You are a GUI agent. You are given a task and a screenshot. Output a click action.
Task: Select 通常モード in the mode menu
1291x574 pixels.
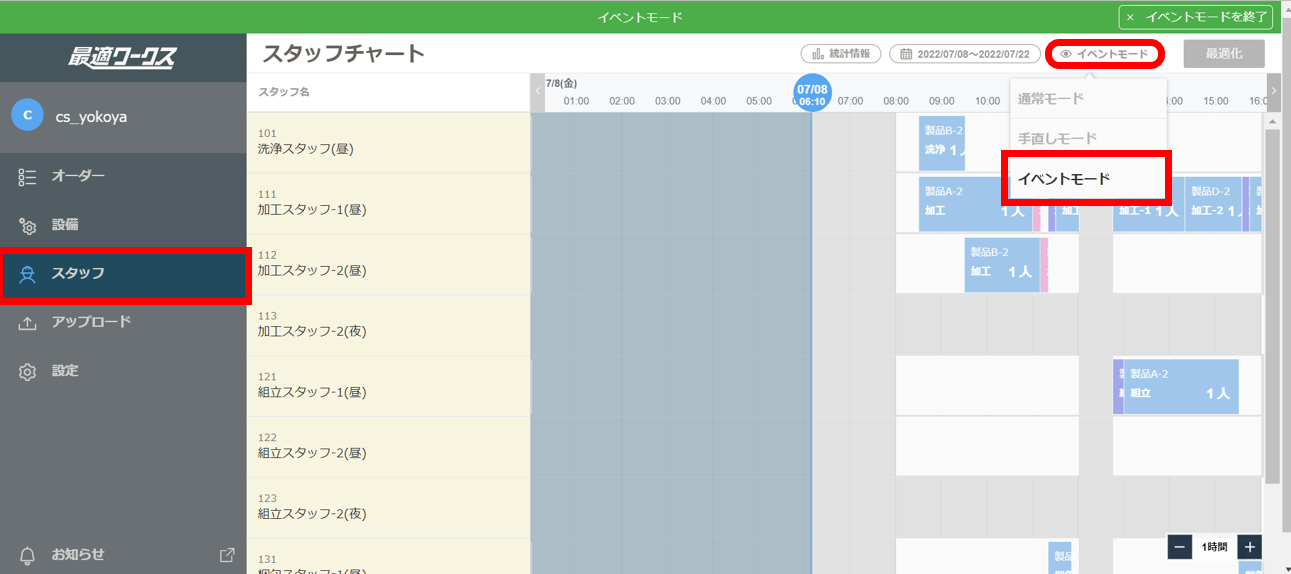point(1088,99)
